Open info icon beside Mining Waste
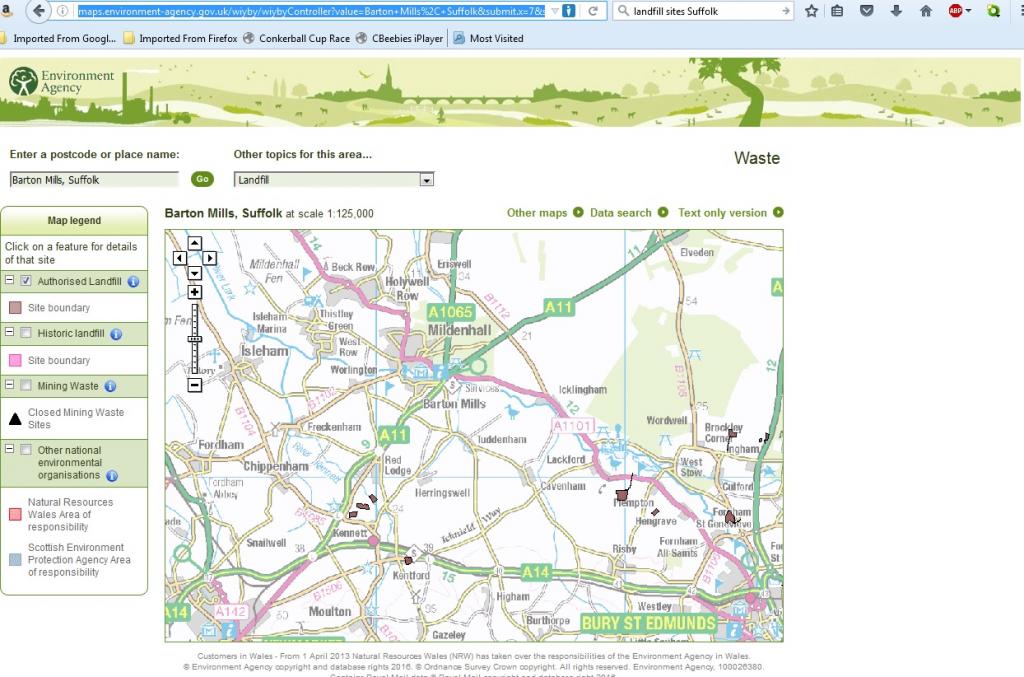1024x677 pixels. 110,386
